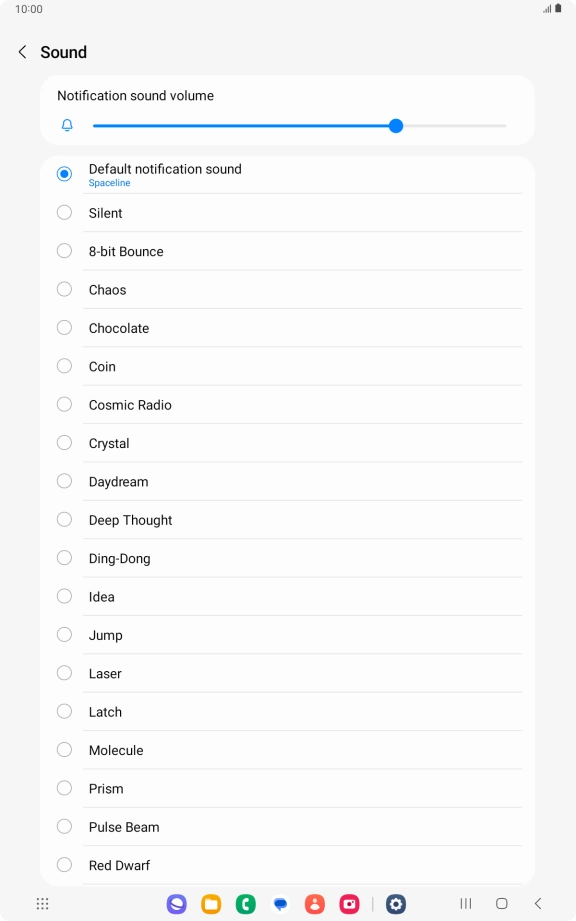This screenshot has width=576, height=921.
Task: Set notification volume slider to the middle
Action: [x=299, y=126]
